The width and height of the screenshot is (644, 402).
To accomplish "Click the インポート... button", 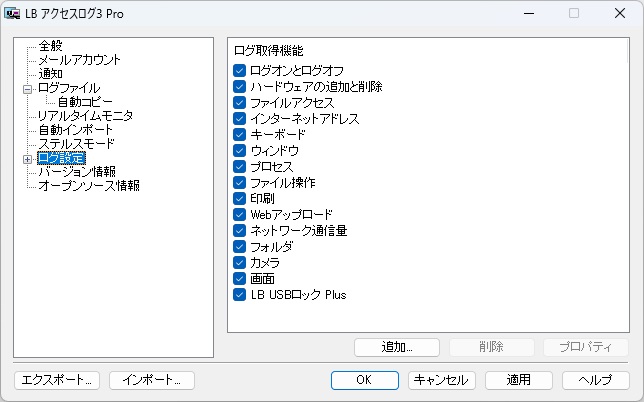I will (x=152, y=380).
